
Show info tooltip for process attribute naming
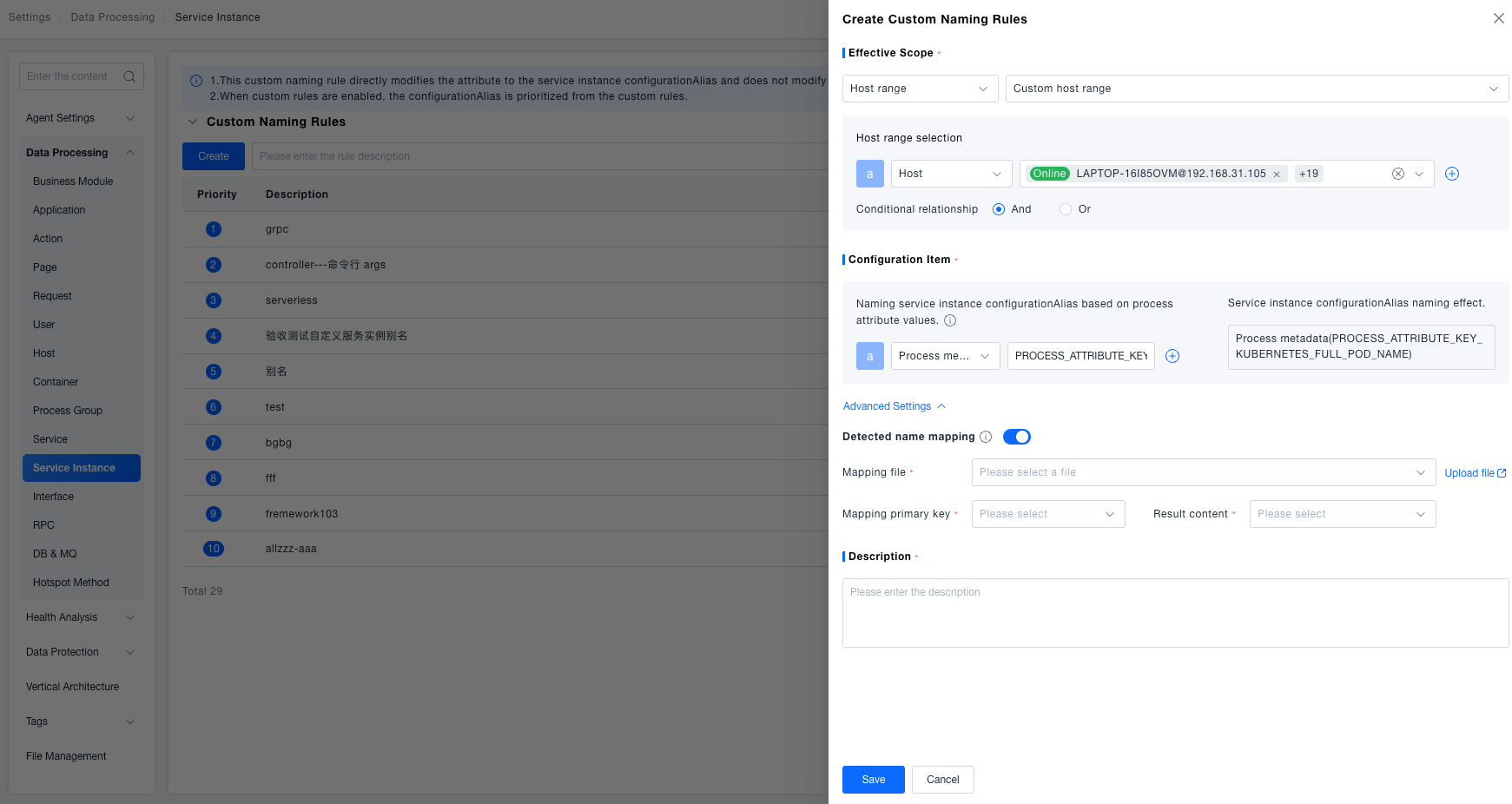tap(950, 320)
